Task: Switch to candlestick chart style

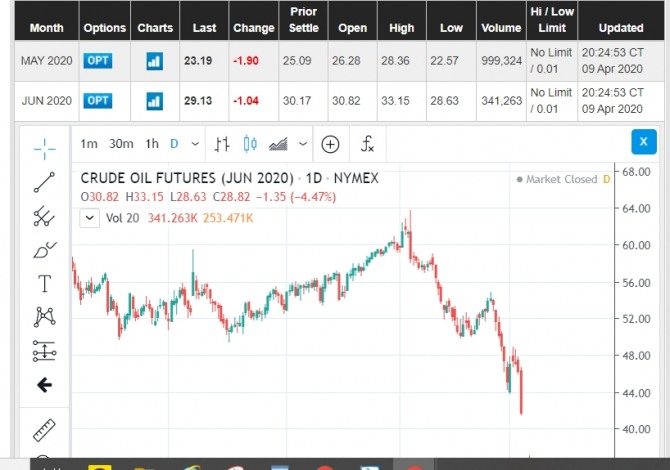Action: [250, 144]
